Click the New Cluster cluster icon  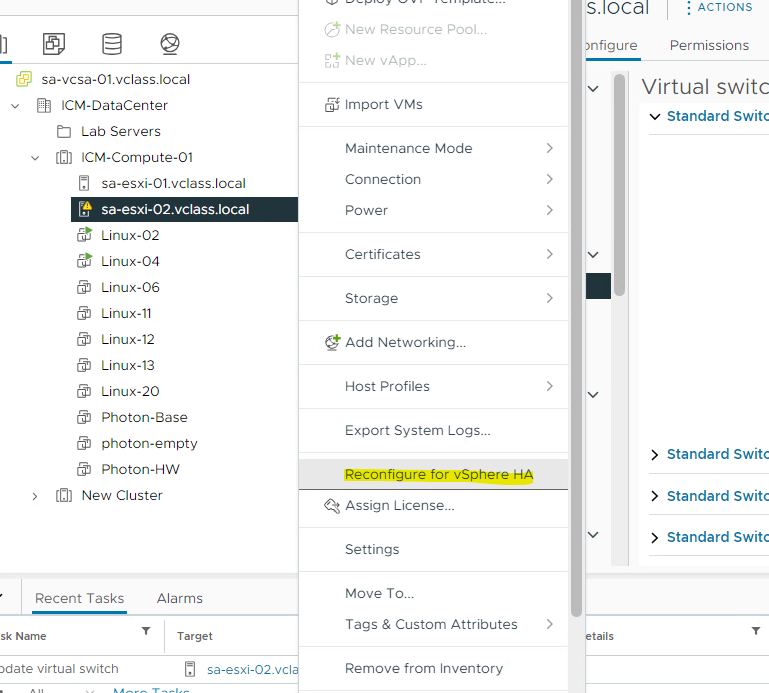tap(64, 495)
